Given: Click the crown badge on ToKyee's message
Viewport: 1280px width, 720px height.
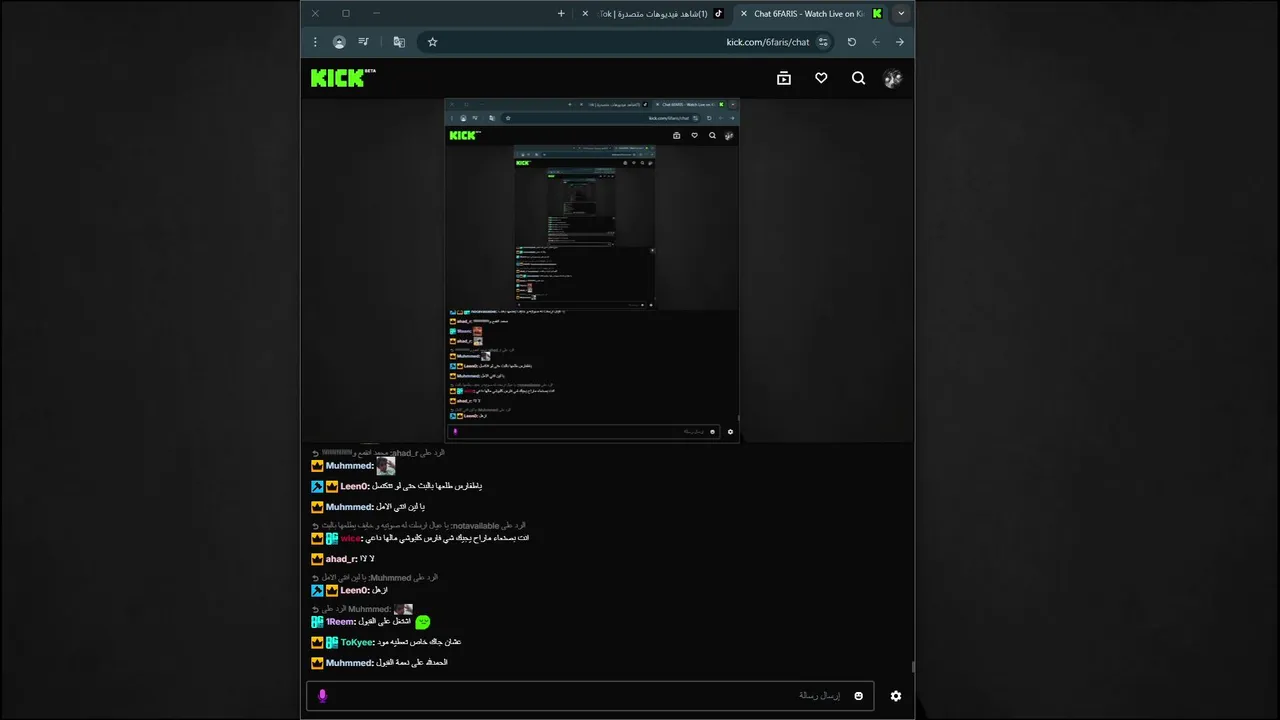Looking at the screenshot, I should [x=317, y=642].
